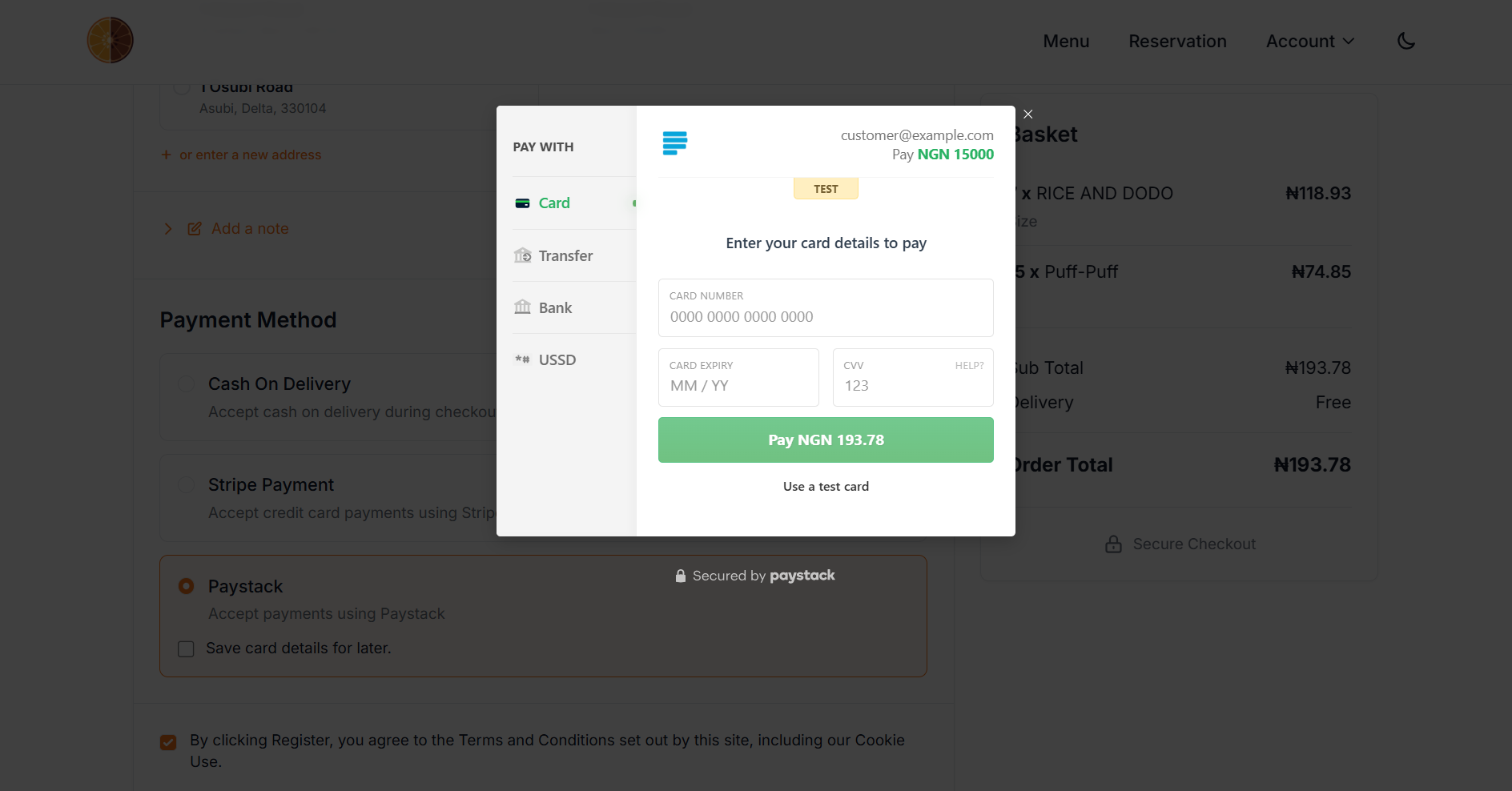
Task: Switch to the Reservation page
Action: pyautogui.click(x=1177, y=41)
